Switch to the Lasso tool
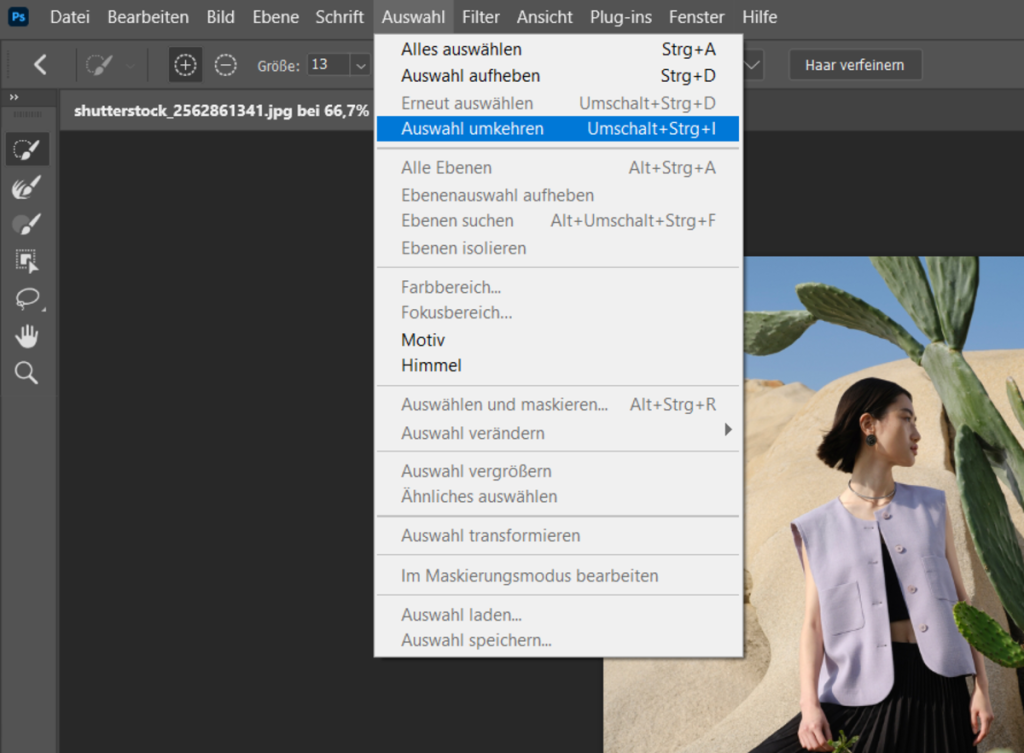This screenshot has height=753, width=1024. tap(27, 299)
